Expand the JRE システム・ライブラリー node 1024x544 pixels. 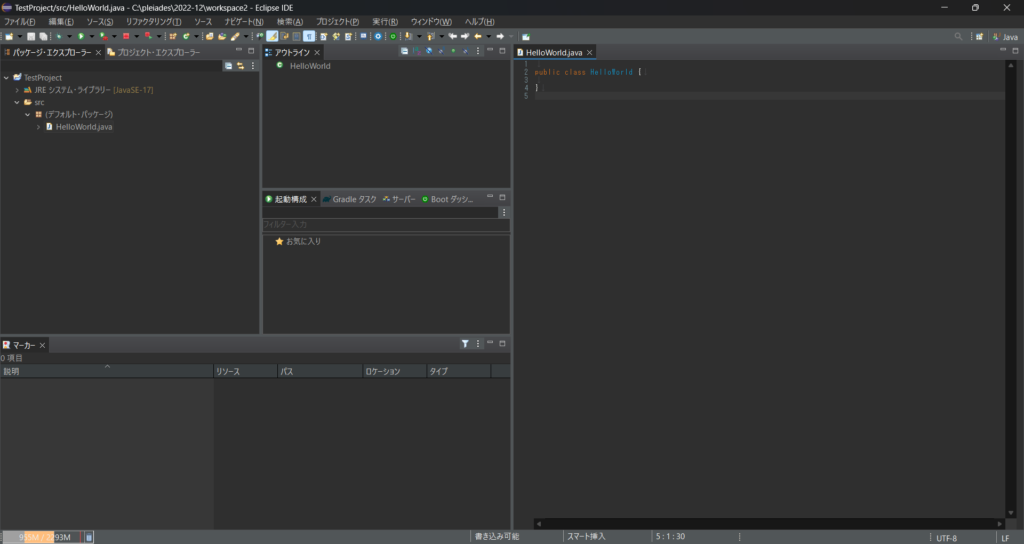[x=17, y=90]
